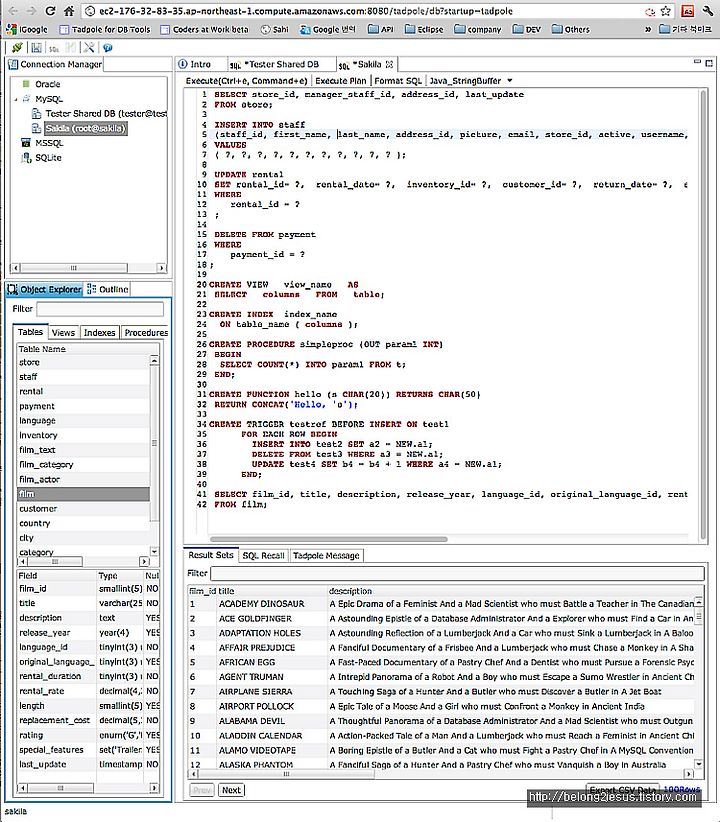Select the 'rental_rate' field row

[88, 691]
